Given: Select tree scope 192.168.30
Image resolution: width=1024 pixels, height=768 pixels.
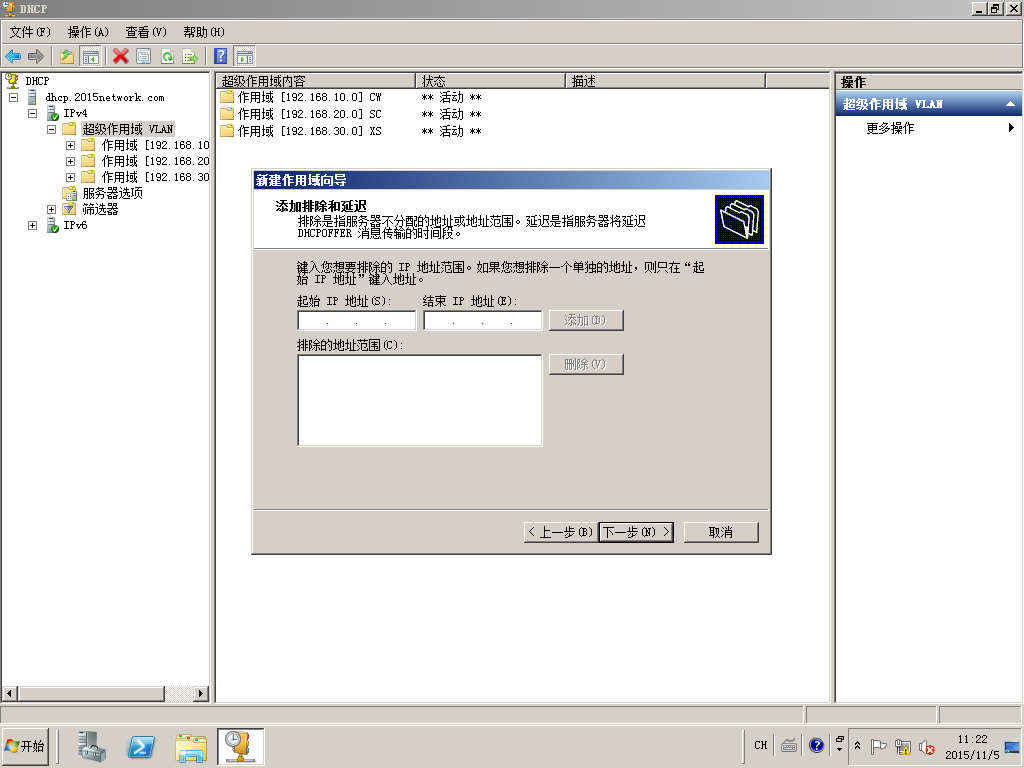Looking at the screenshot, I should (x=155, y=177).
